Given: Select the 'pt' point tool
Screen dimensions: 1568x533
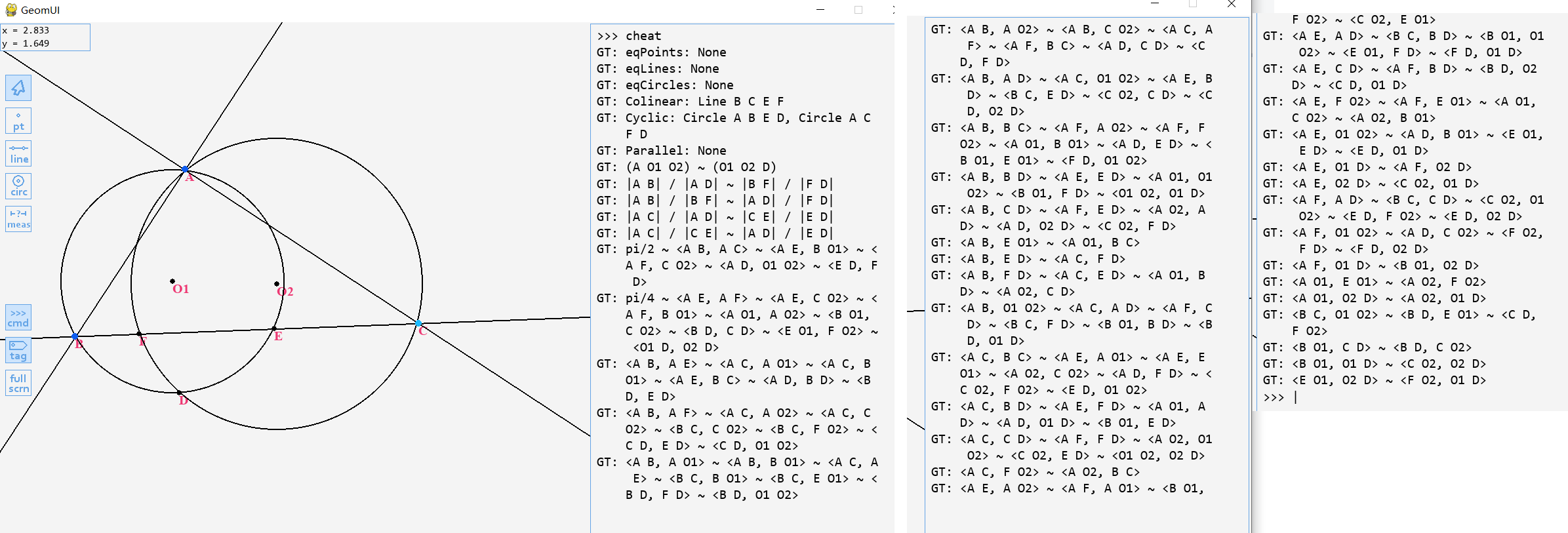Looking at the screenshot, I should (18, 121).
